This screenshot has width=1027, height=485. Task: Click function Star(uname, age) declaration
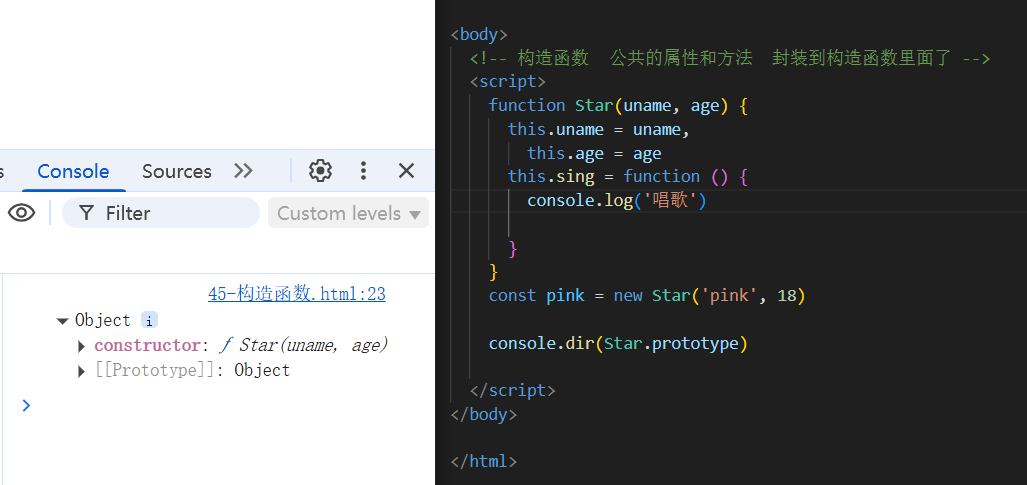click(x=618, y=106)
